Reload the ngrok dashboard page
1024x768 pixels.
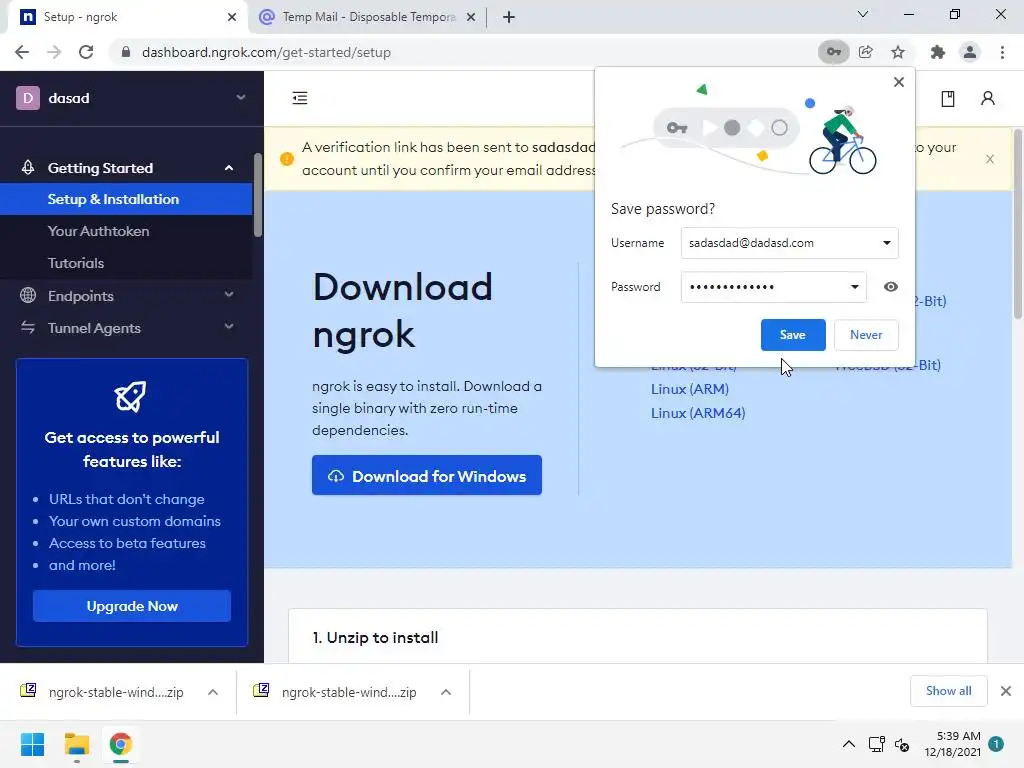[x=86, y=52]
